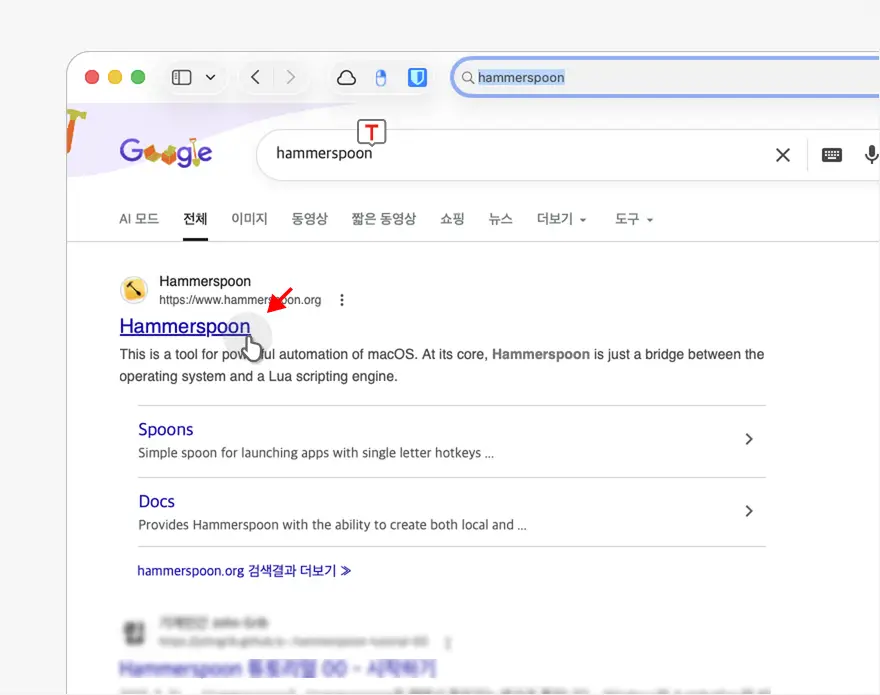The width and height of the screenshot is (880, 695).
Task: Select the Hammerspoon site name above the URL
Action: pos(205,281)
